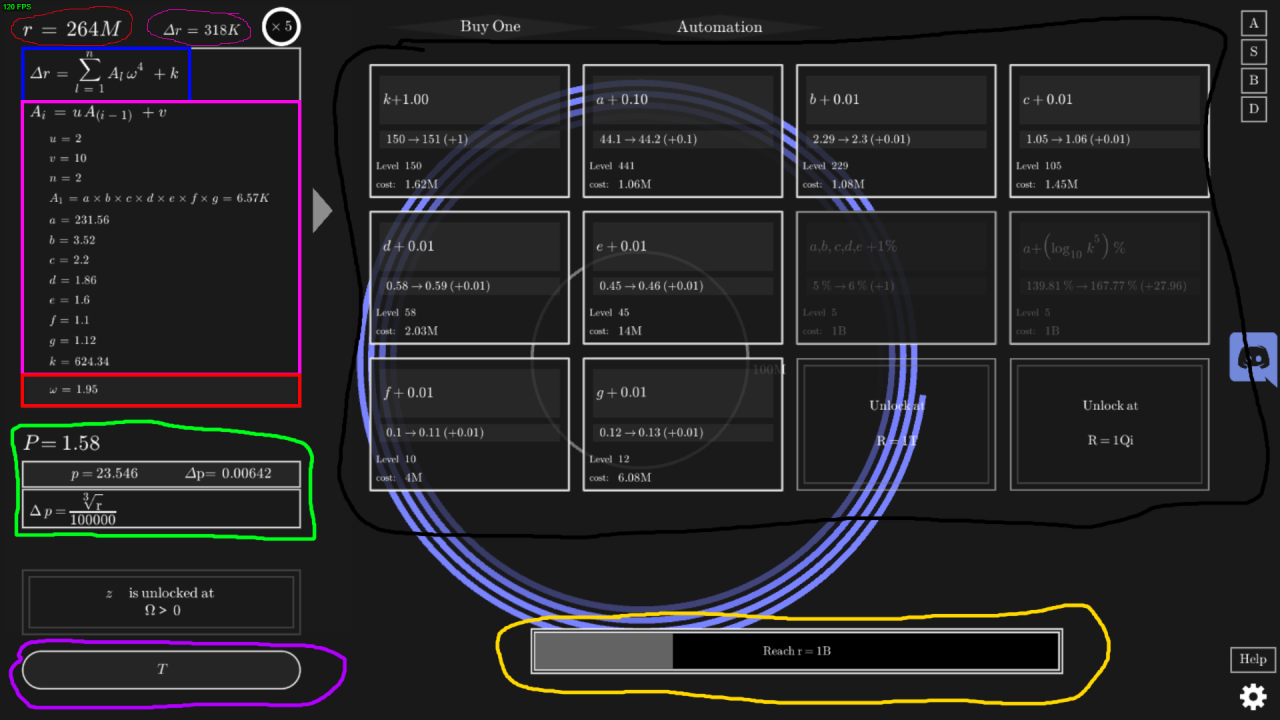This screenshot has width=1280, height=720.
Task: Toggle the x5 multiplier circle
Action: (281, 27)
